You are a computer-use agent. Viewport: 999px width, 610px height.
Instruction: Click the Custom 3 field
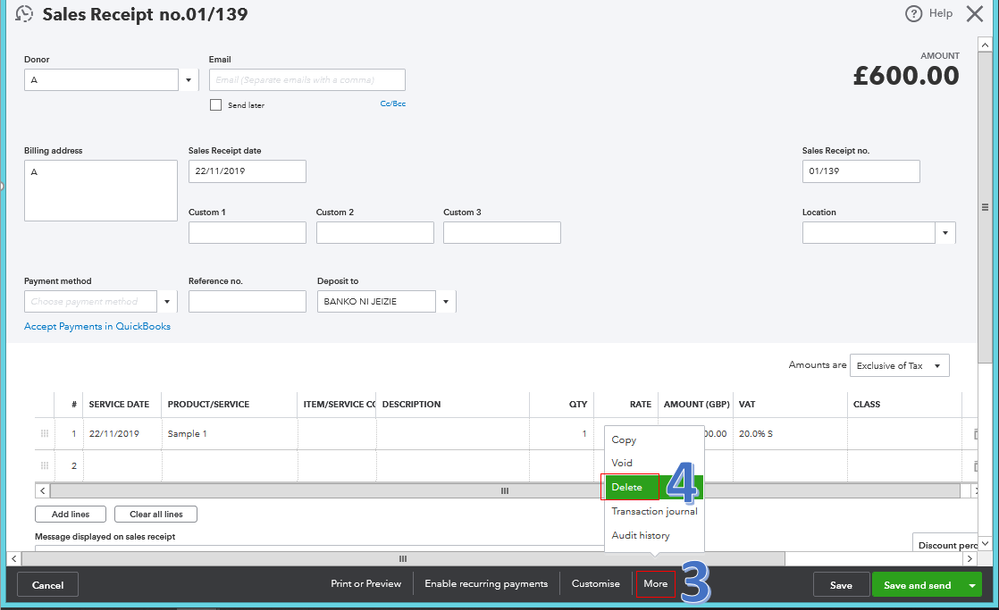[502, 233]
